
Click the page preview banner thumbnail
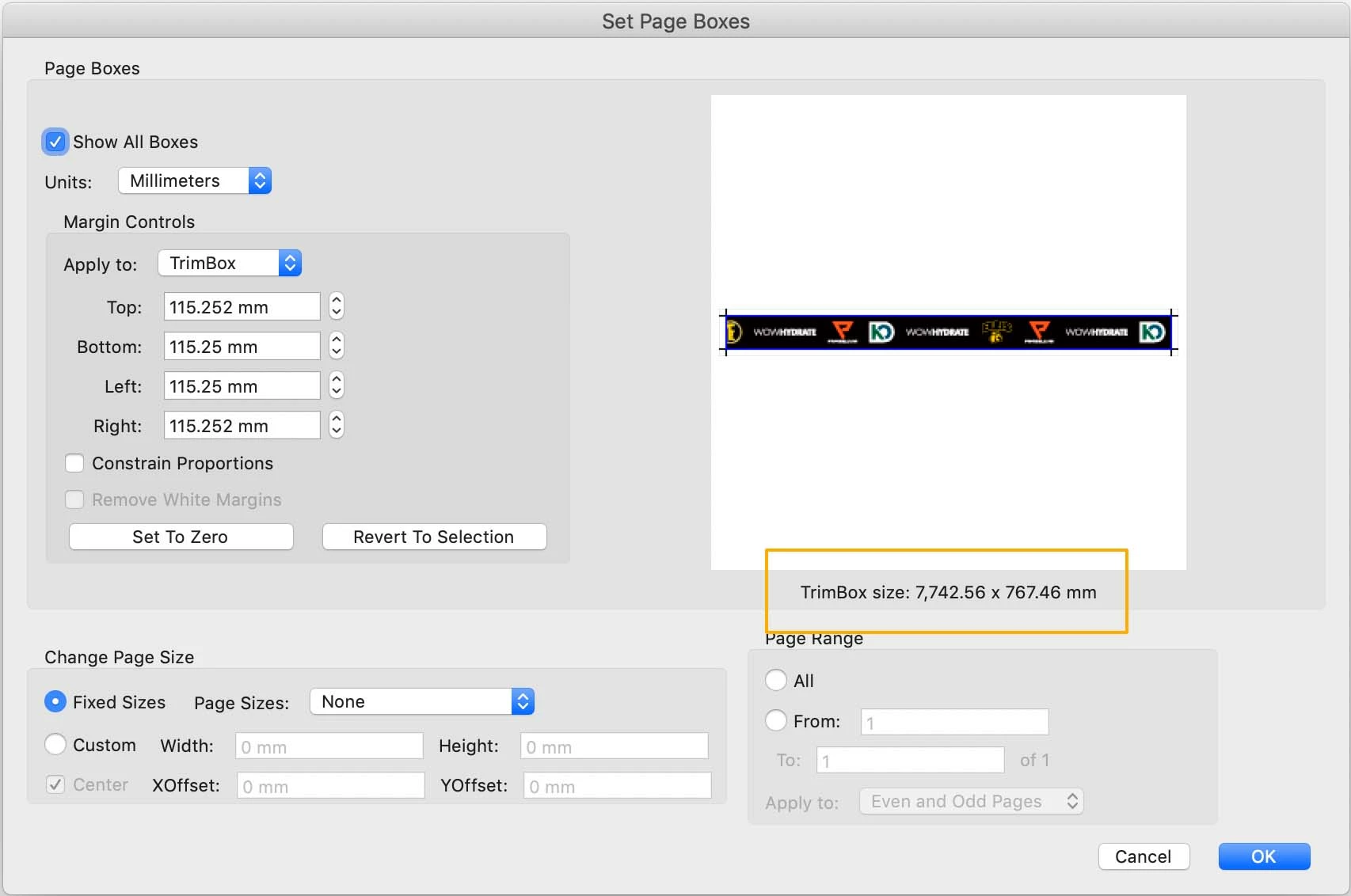click(x=949, y=332)
